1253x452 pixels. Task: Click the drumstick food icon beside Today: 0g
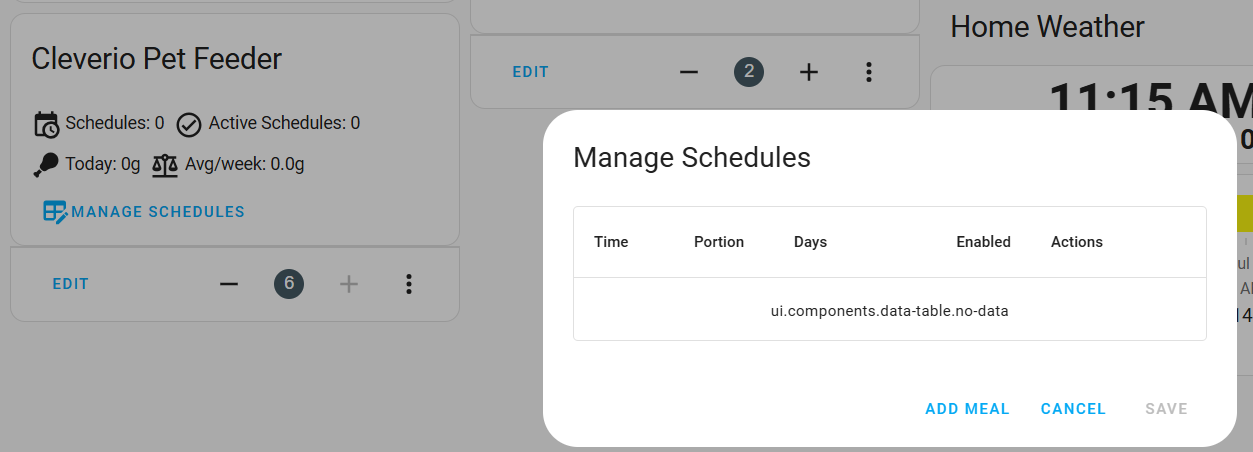coord(46,165)
